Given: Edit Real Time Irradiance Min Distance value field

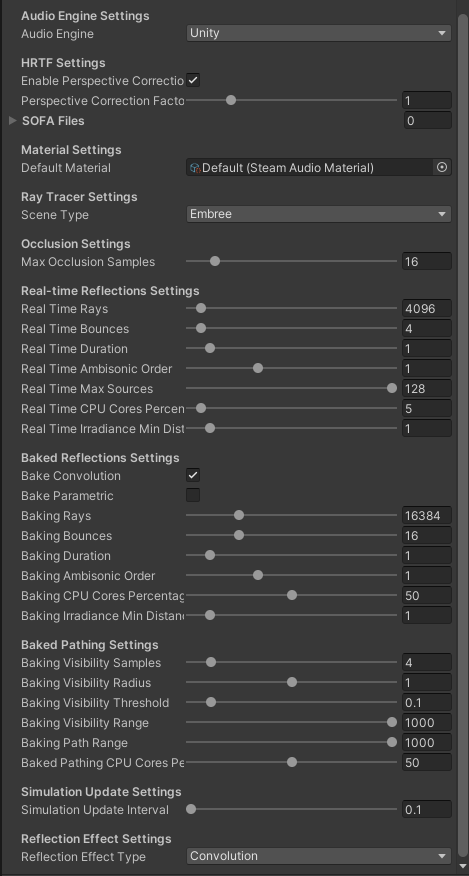Looking at the screenshot, I should tap(427, 429).
